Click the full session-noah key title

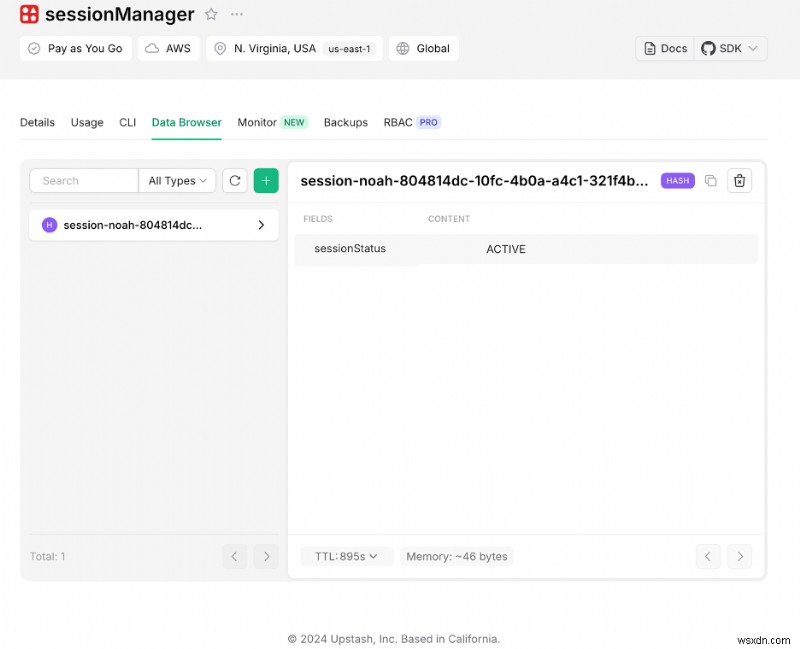(x=474, y=181)
